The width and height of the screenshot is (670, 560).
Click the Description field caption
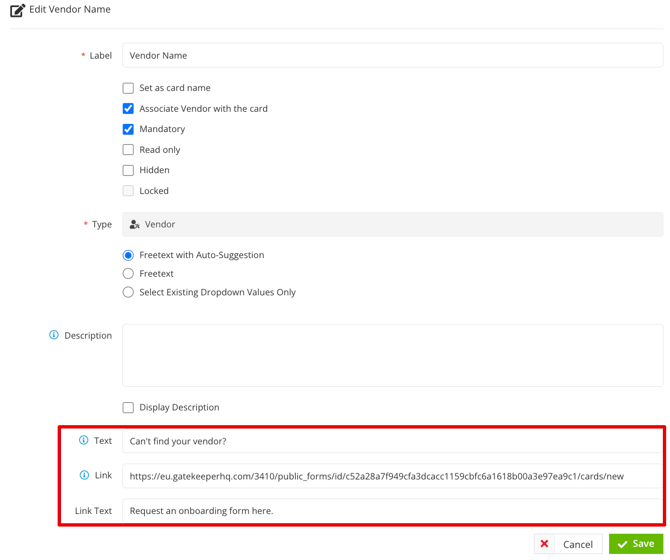click(x=88, y=335)
